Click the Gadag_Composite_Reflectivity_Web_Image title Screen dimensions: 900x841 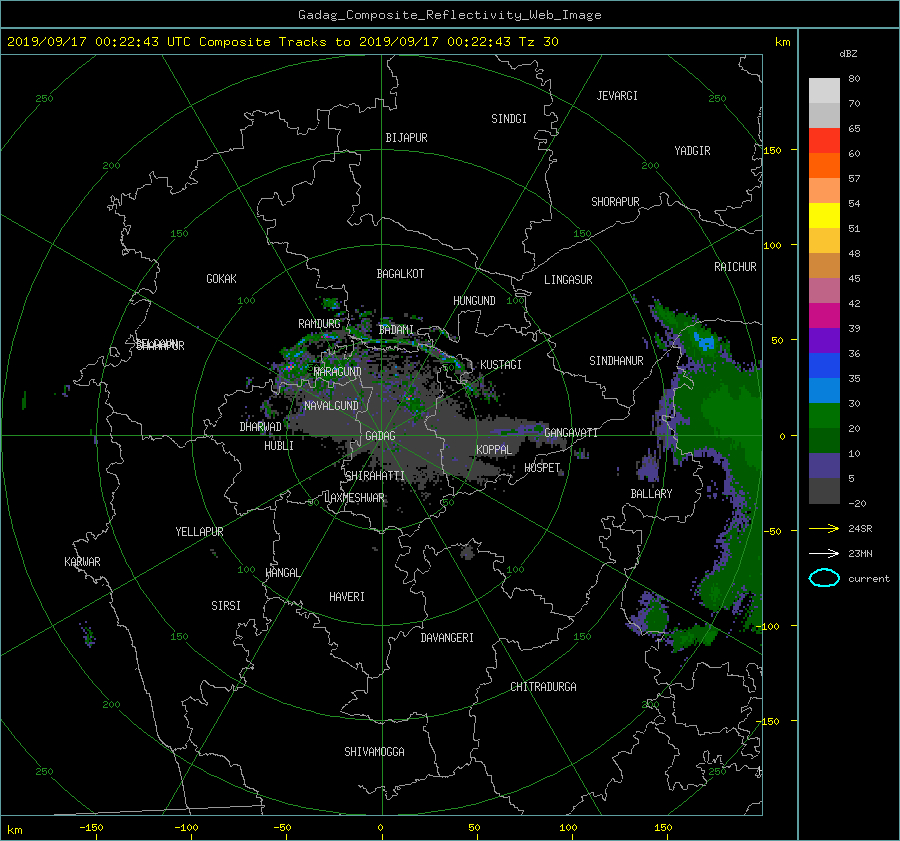pyautogui.click(x=449, y=15)
